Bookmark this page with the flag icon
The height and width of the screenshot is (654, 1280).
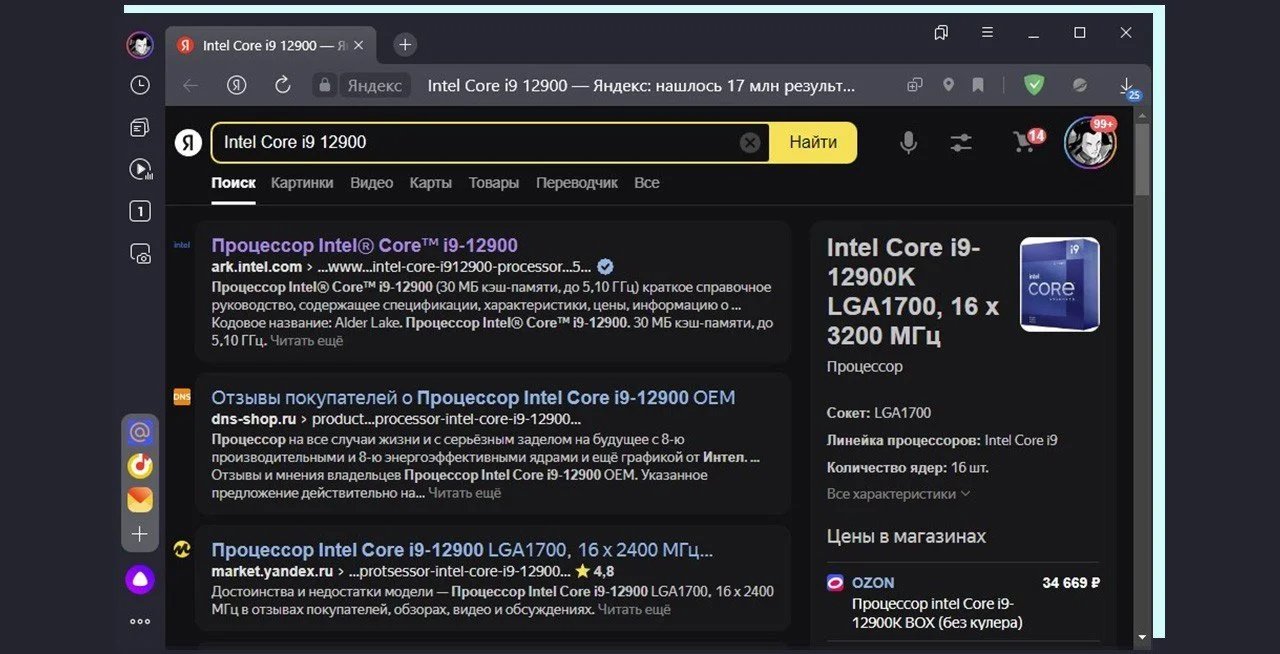tap(978, 86)
